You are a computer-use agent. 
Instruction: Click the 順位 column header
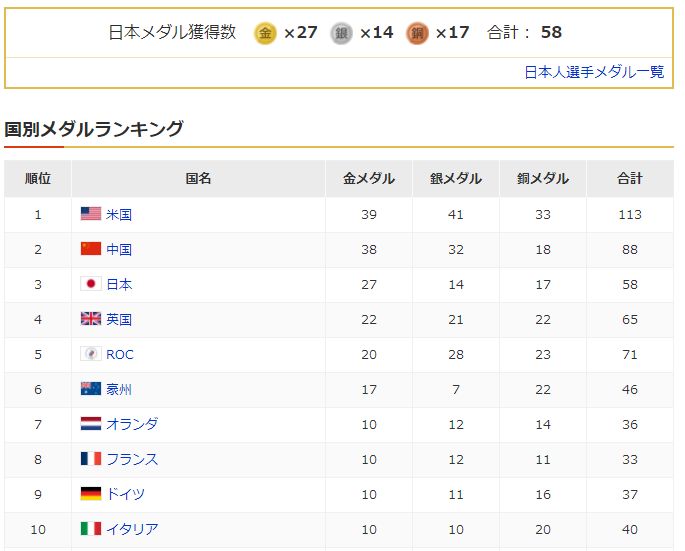(38, 178)
